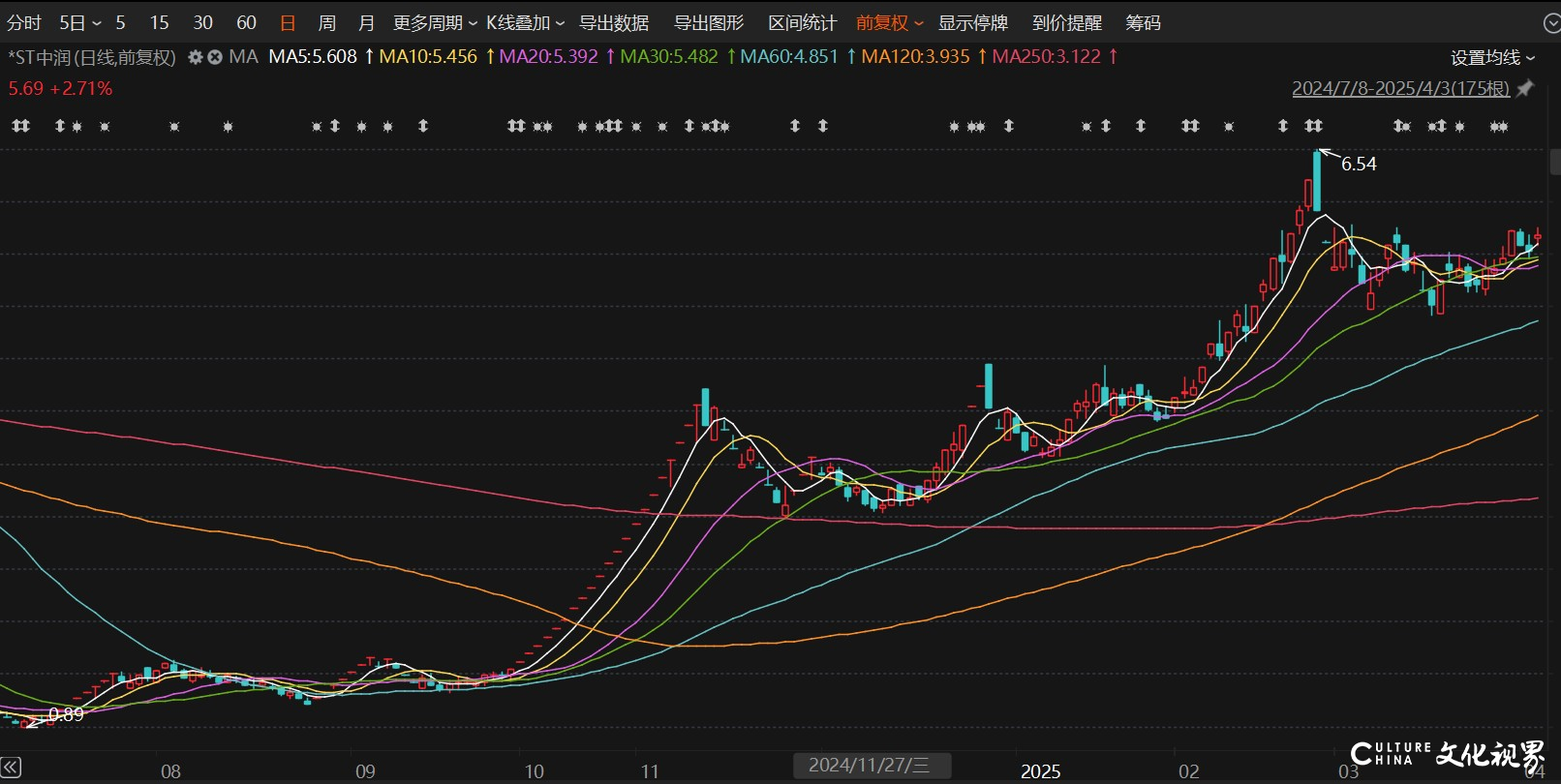
Task: Click the double-left arrow at bottom-left
Action: pos(11,769)
